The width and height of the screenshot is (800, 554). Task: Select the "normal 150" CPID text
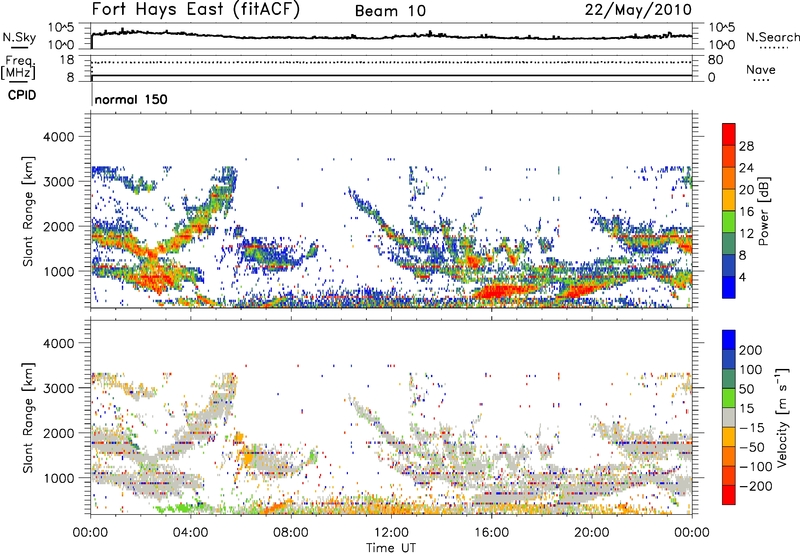pyautogui.click(x=131, y=99)
